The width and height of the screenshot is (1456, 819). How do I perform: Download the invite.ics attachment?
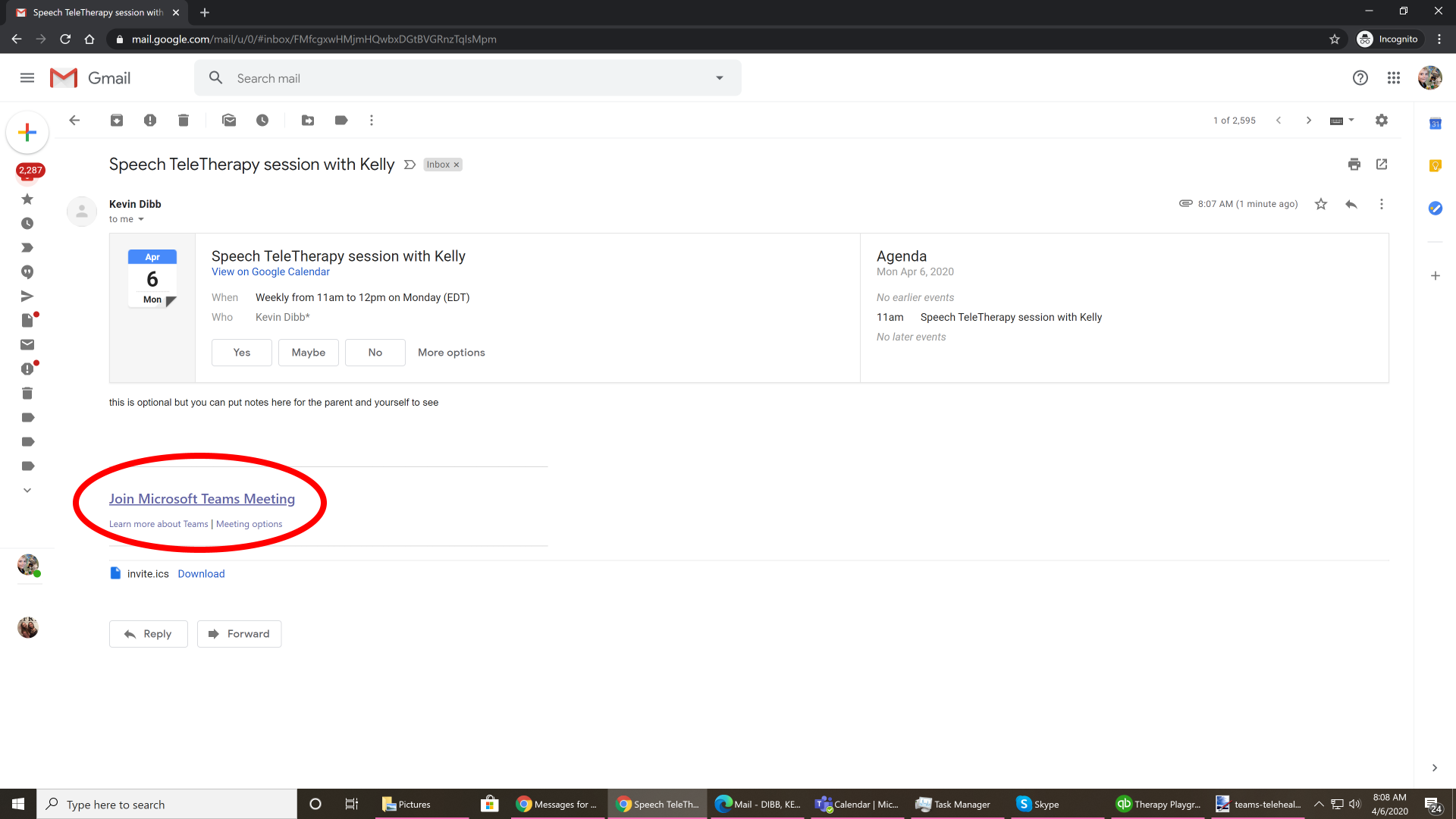201,574
